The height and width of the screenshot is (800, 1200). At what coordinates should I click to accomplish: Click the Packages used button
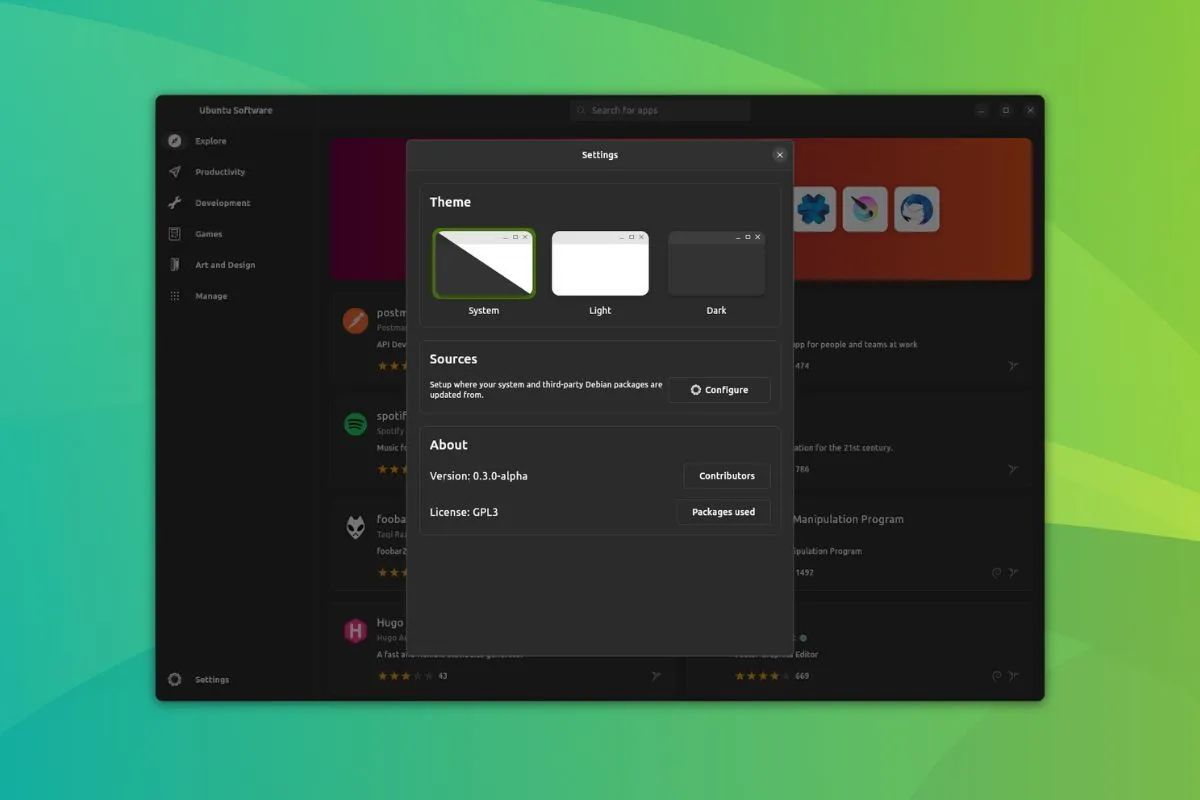723,512
